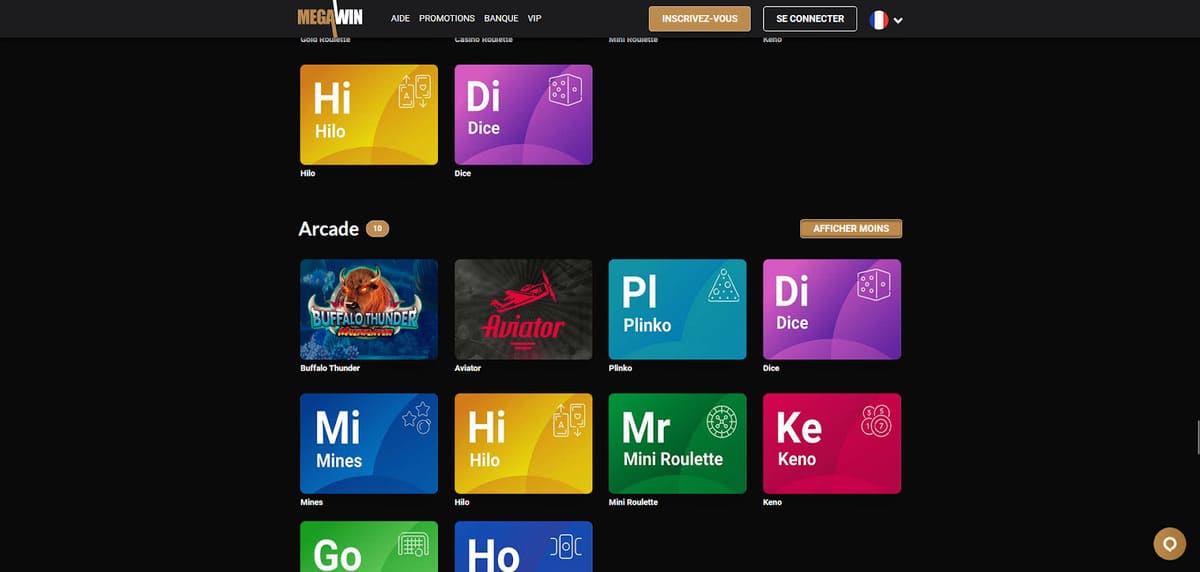
Task: Open the Dice tile in Arcade section
Action: pyautogui.click(x=831, y=309)
